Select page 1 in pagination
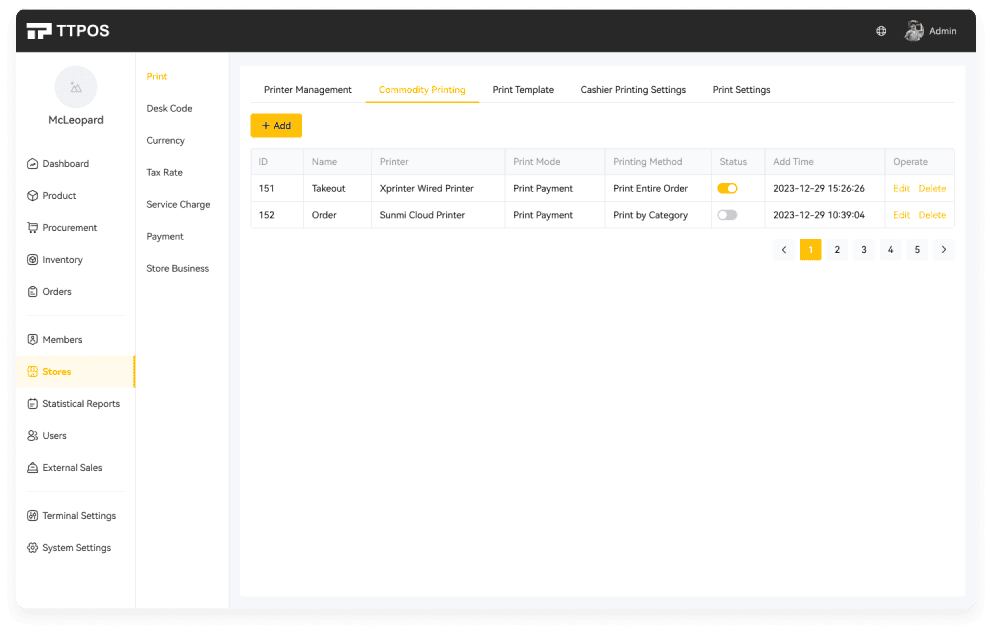 pos(810,250)
